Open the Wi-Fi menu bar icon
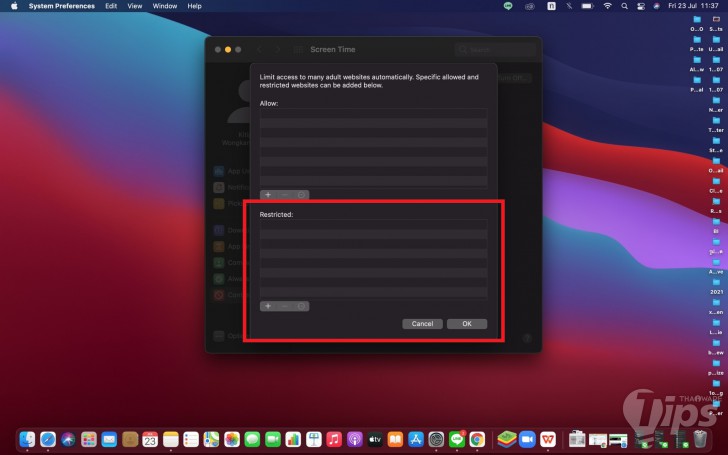Viewport: 728px width, 455px height. (x=607, y=6)
